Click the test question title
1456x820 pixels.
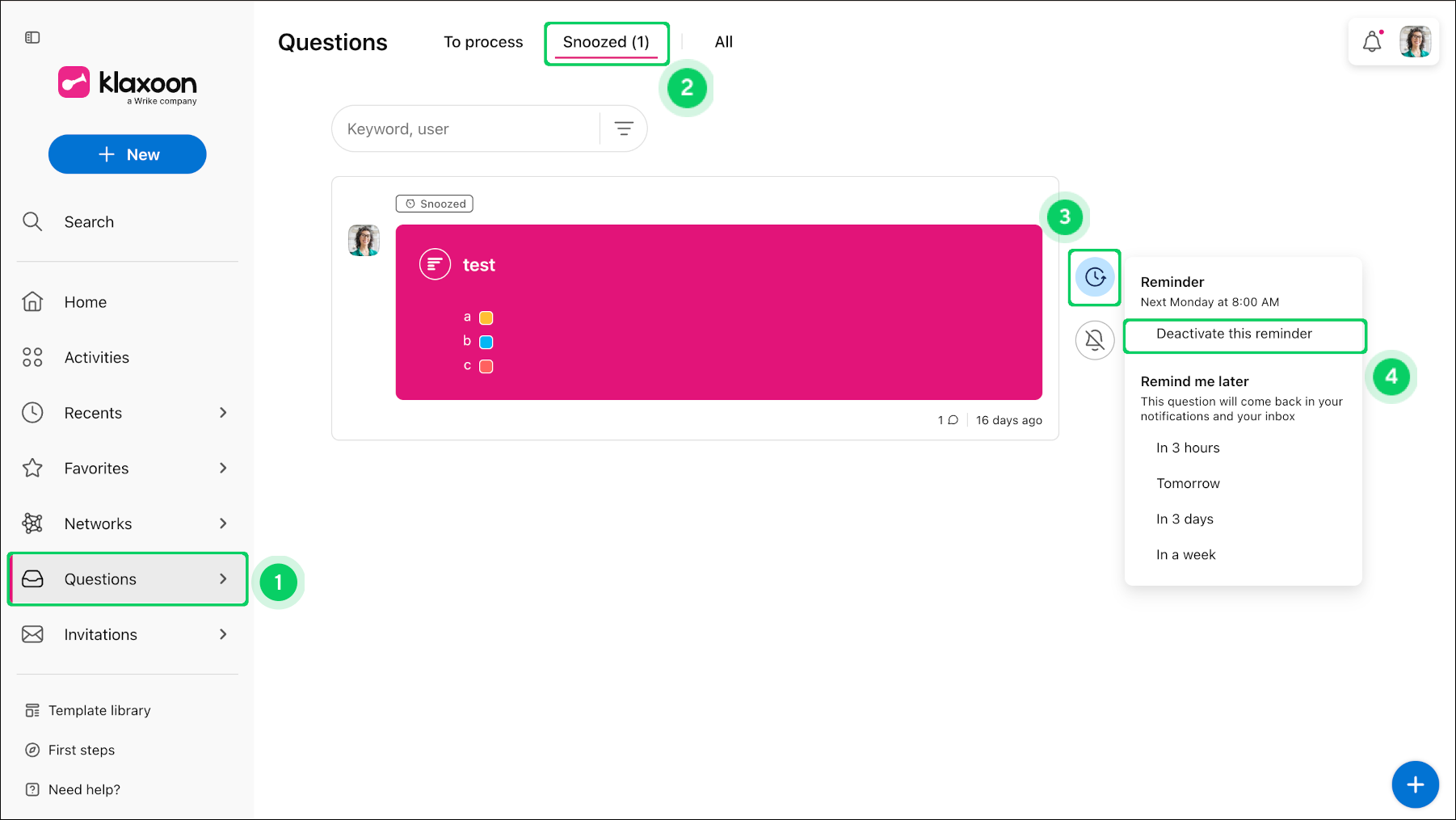click(479, 265)
